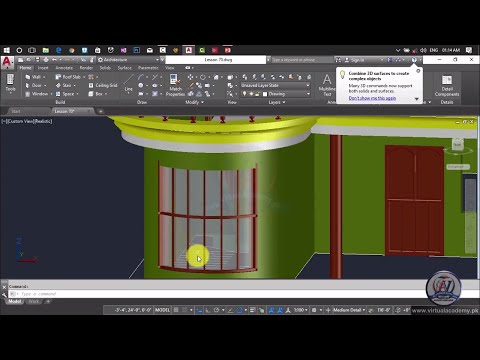Select the Stair tool
Screen dimensions: 480x360
(64, 85)
